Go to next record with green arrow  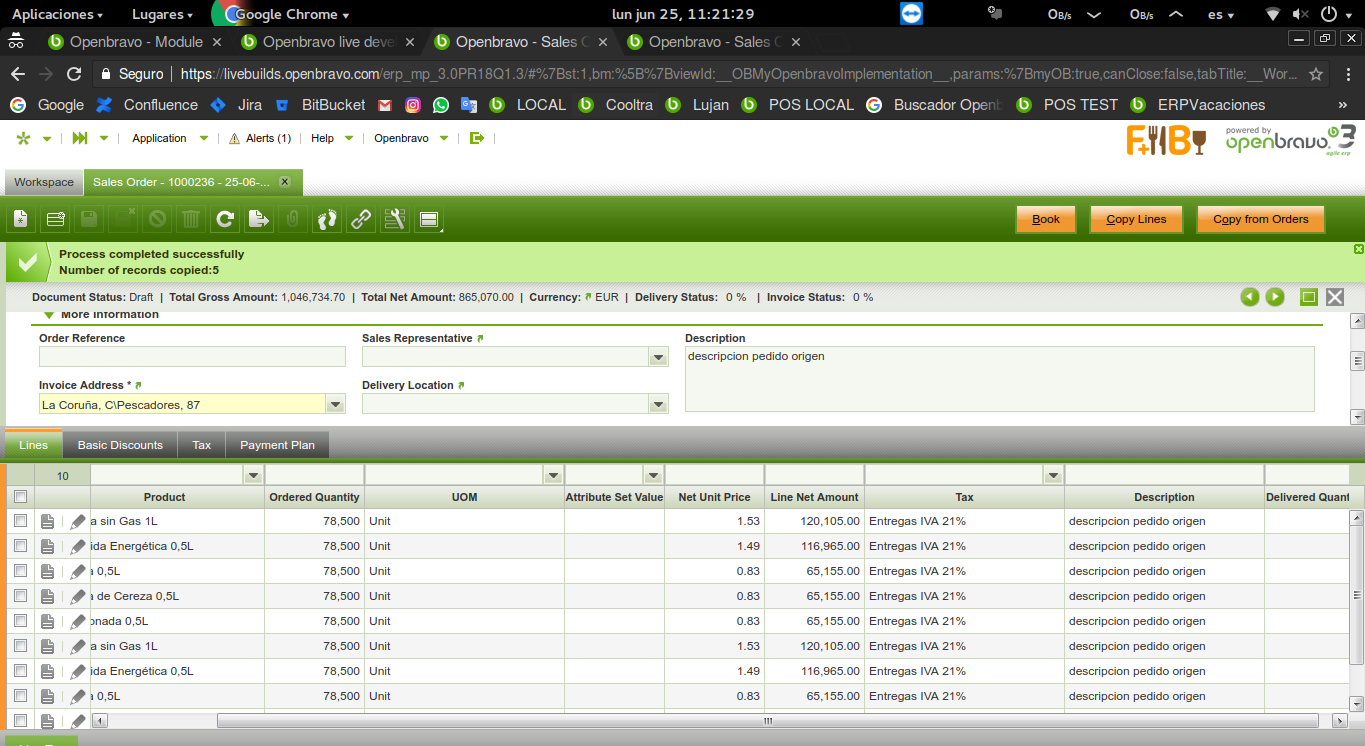pos(1274,297)
